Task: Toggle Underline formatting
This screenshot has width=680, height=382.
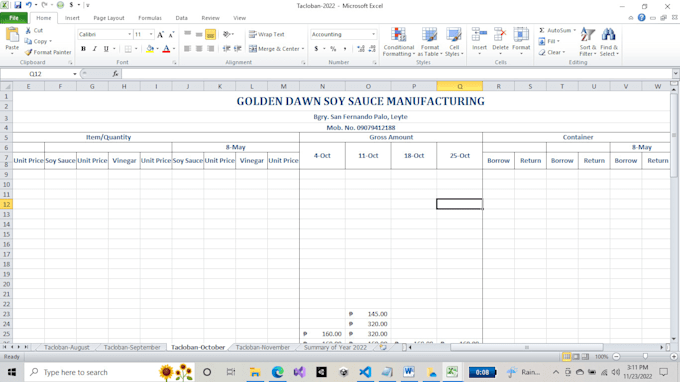Action: 106,49
